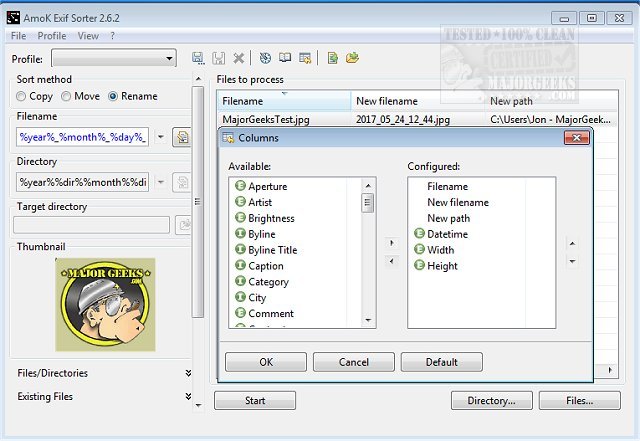Remove configured column with left arrow
Image resolution: width=640 pixels, height=441 pixels.
coord(392,261)
